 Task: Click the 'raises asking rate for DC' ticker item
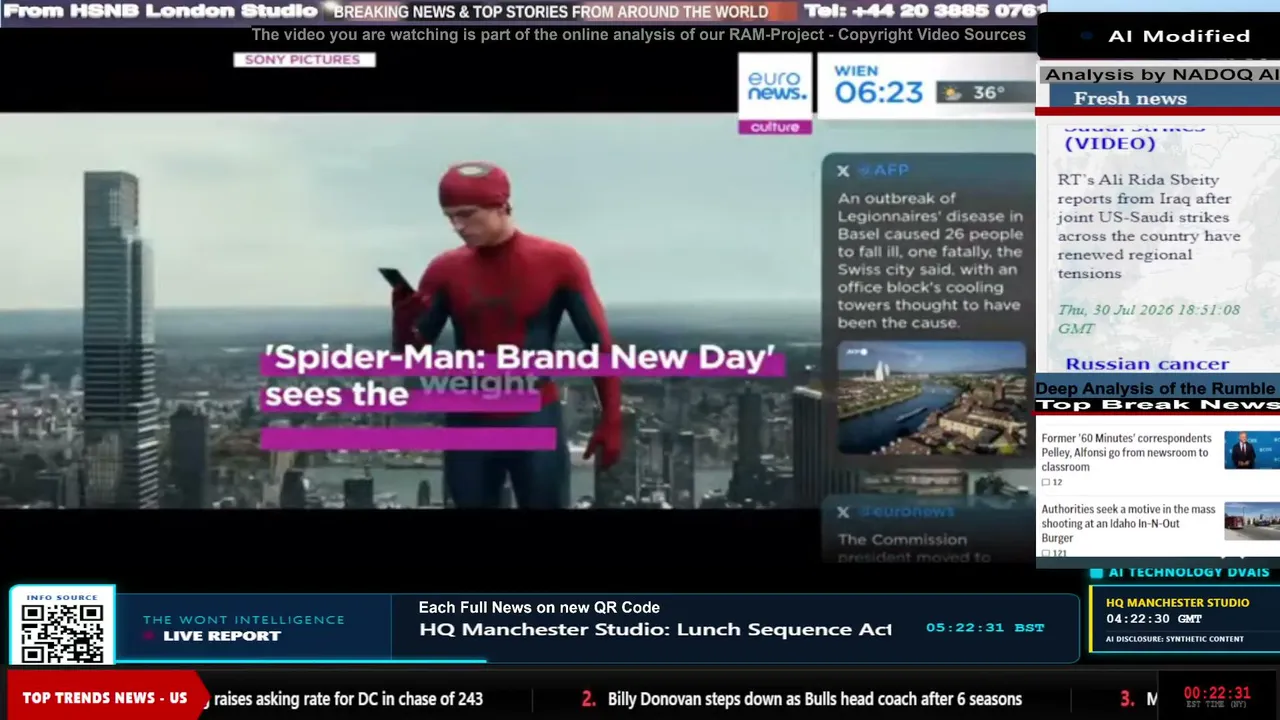point(348,699)
